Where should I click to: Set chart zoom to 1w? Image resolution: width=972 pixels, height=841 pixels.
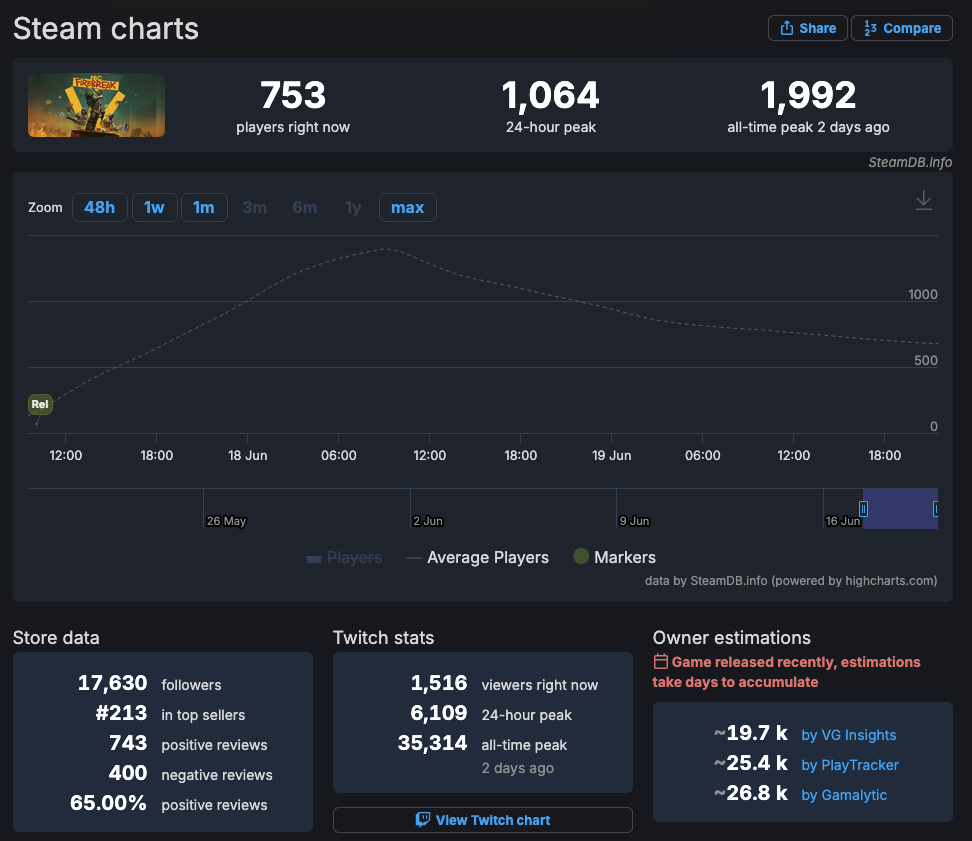point(154,207)
